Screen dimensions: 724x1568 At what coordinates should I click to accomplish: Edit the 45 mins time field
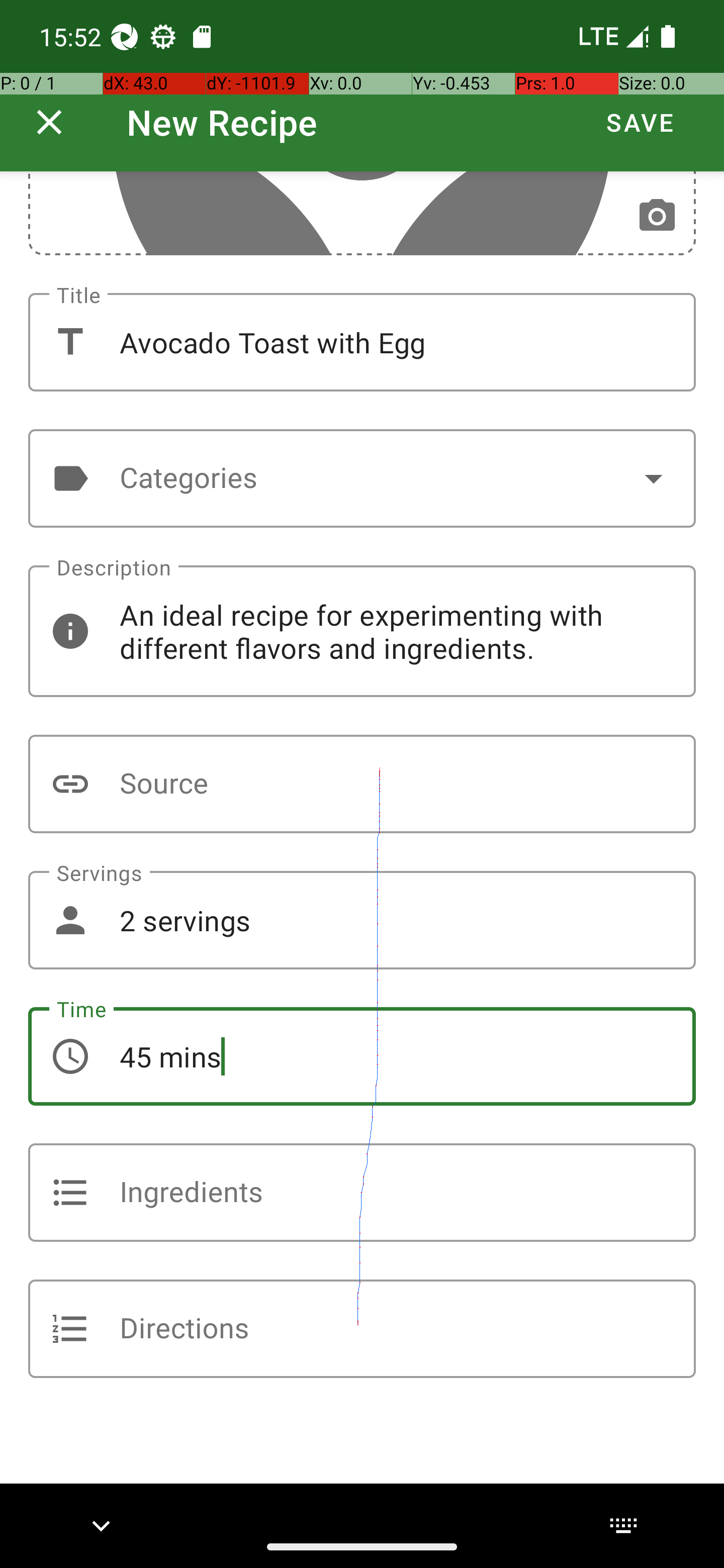pos(361,1056)
